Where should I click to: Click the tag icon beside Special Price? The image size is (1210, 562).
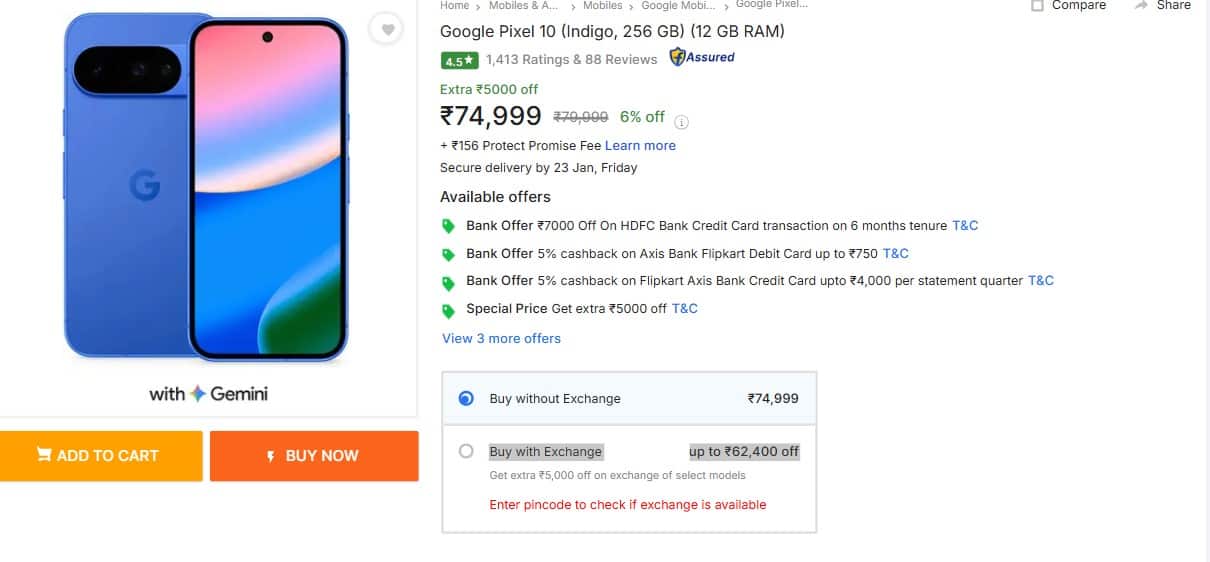coord(449,309)
